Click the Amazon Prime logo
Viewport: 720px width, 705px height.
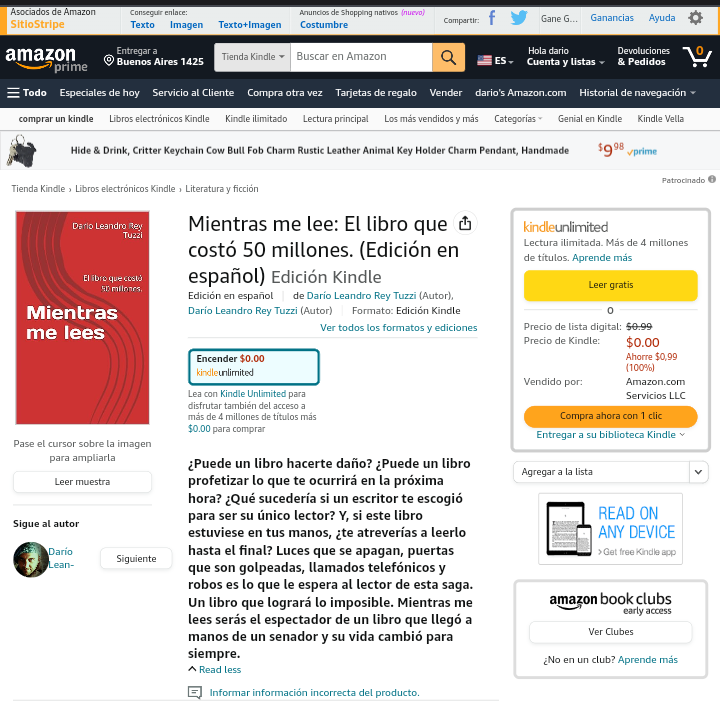click(x=46, y=59)
